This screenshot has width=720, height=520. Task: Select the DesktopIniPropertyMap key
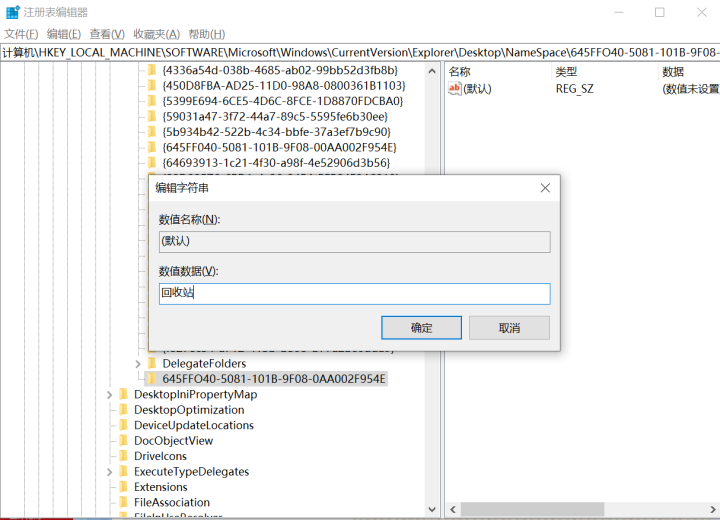point(196,394)
